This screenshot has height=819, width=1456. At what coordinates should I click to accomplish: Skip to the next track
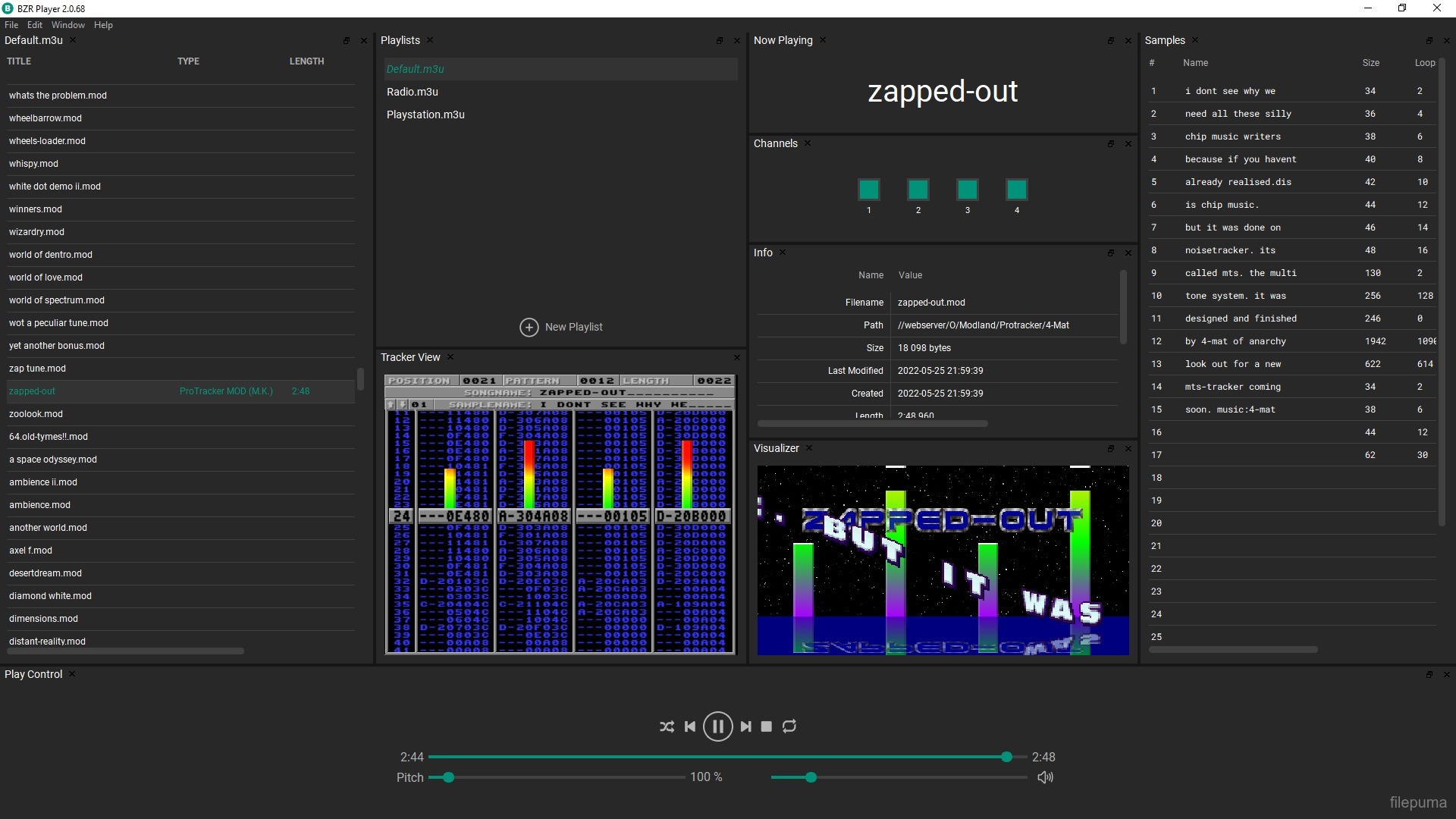click(746, 726)
